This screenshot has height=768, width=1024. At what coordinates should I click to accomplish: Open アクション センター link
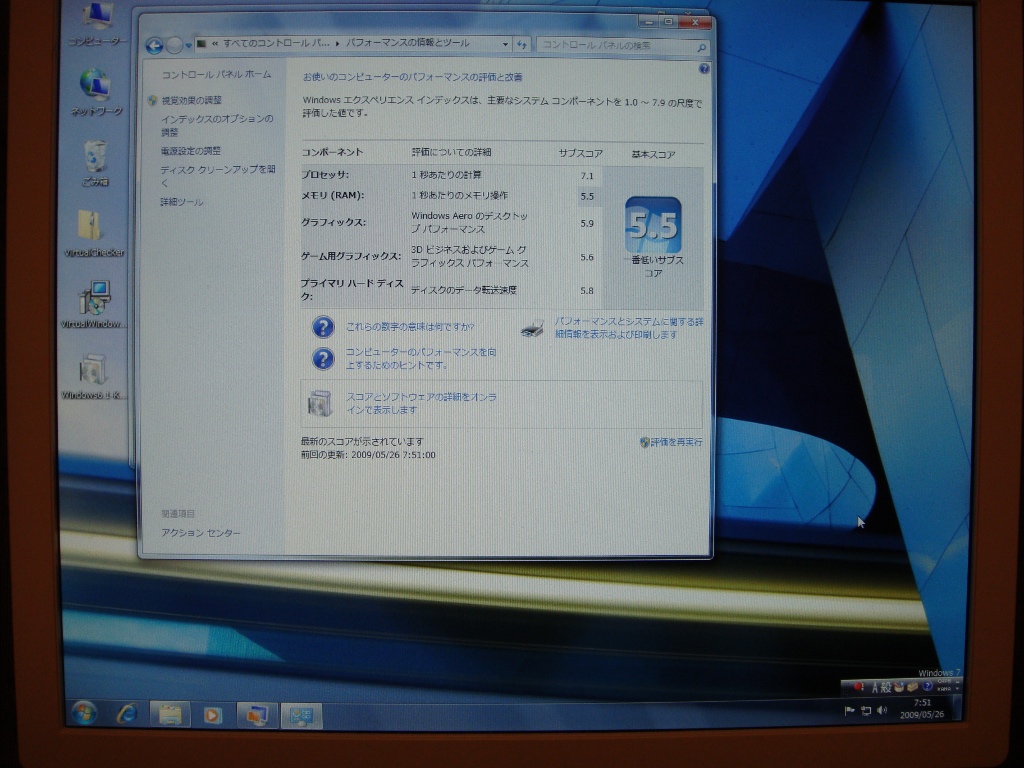[200, 533]
